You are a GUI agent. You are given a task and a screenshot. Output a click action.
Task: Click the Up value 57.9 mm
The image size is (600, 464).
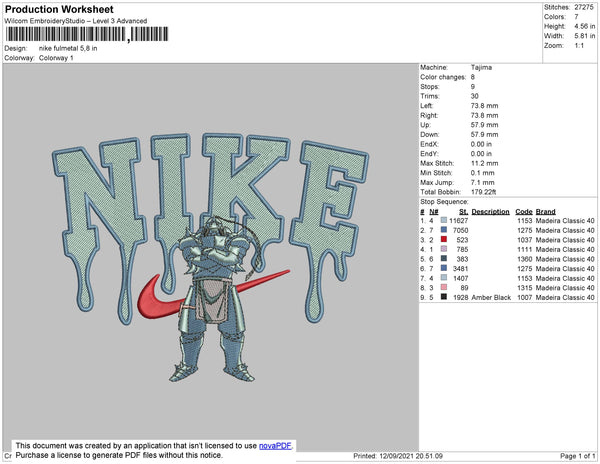(484, 125)
